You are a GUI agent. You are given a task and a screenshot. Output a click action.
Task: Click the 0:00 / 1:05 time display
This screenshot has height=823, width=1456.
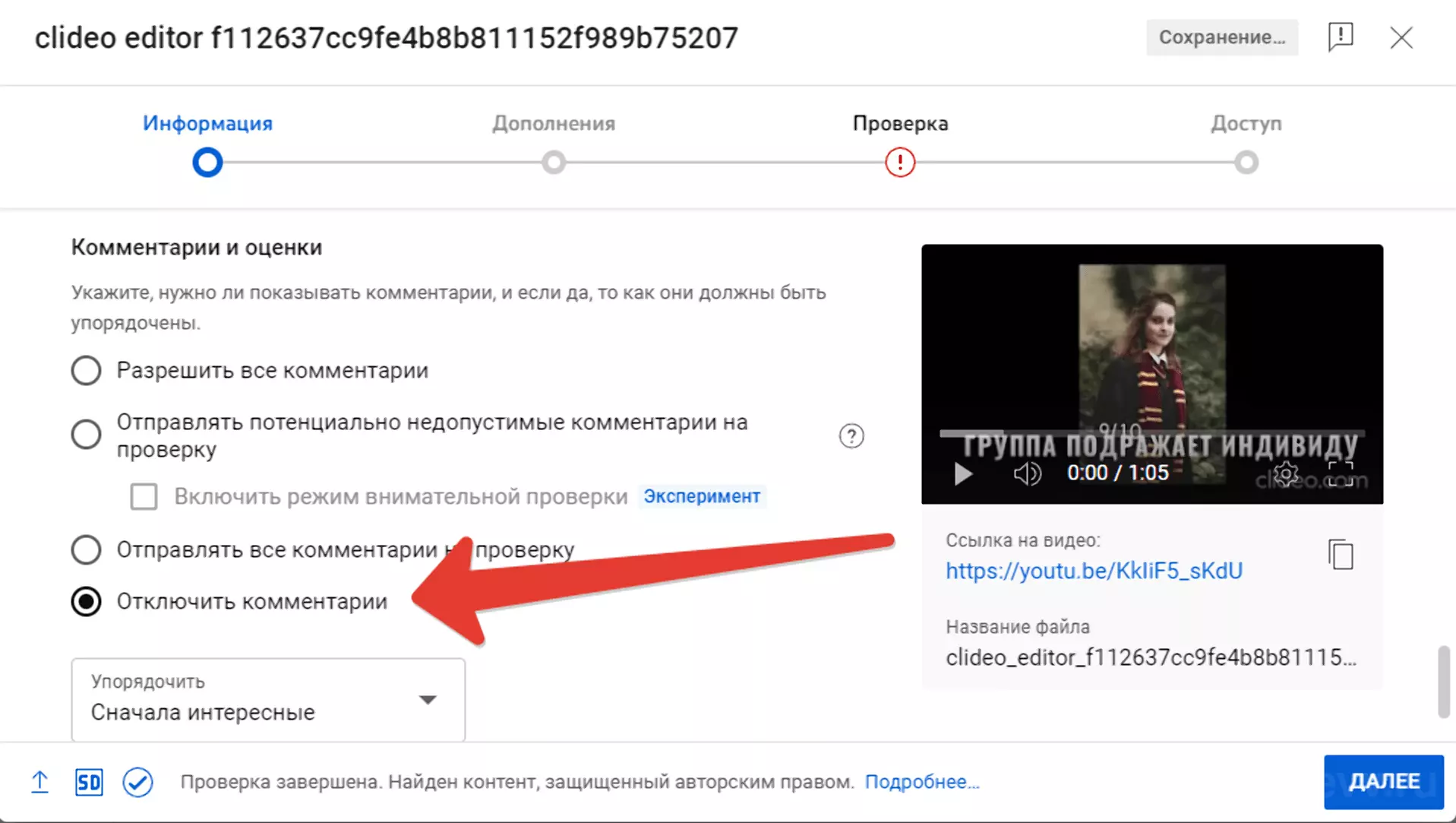[x=1117, y=473]
